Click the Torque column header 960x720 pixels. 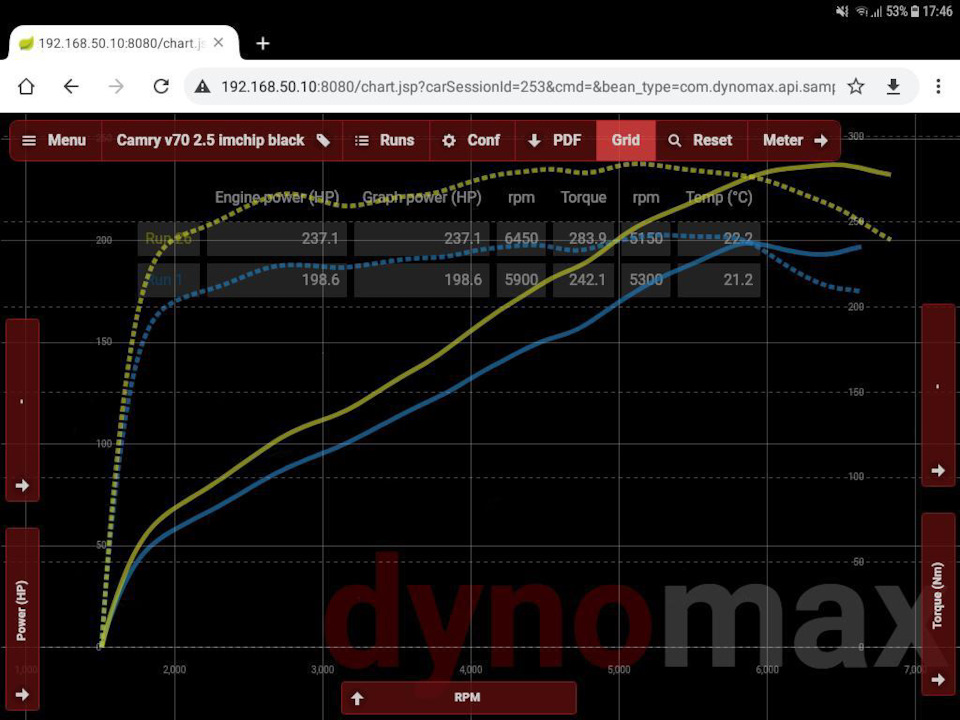coord(583,198)
